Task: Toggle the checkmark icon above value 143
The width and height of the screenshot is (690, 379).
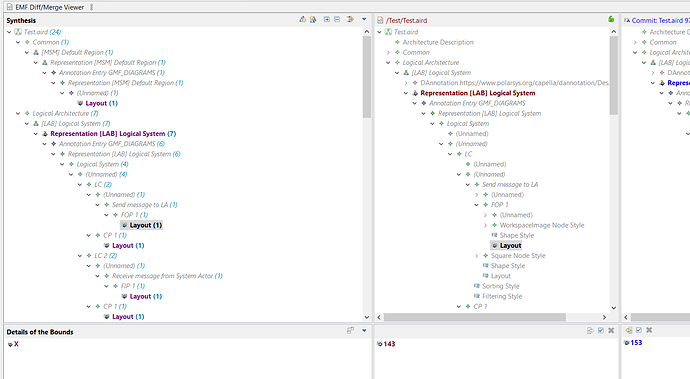Action: click(x=601, y=330)
